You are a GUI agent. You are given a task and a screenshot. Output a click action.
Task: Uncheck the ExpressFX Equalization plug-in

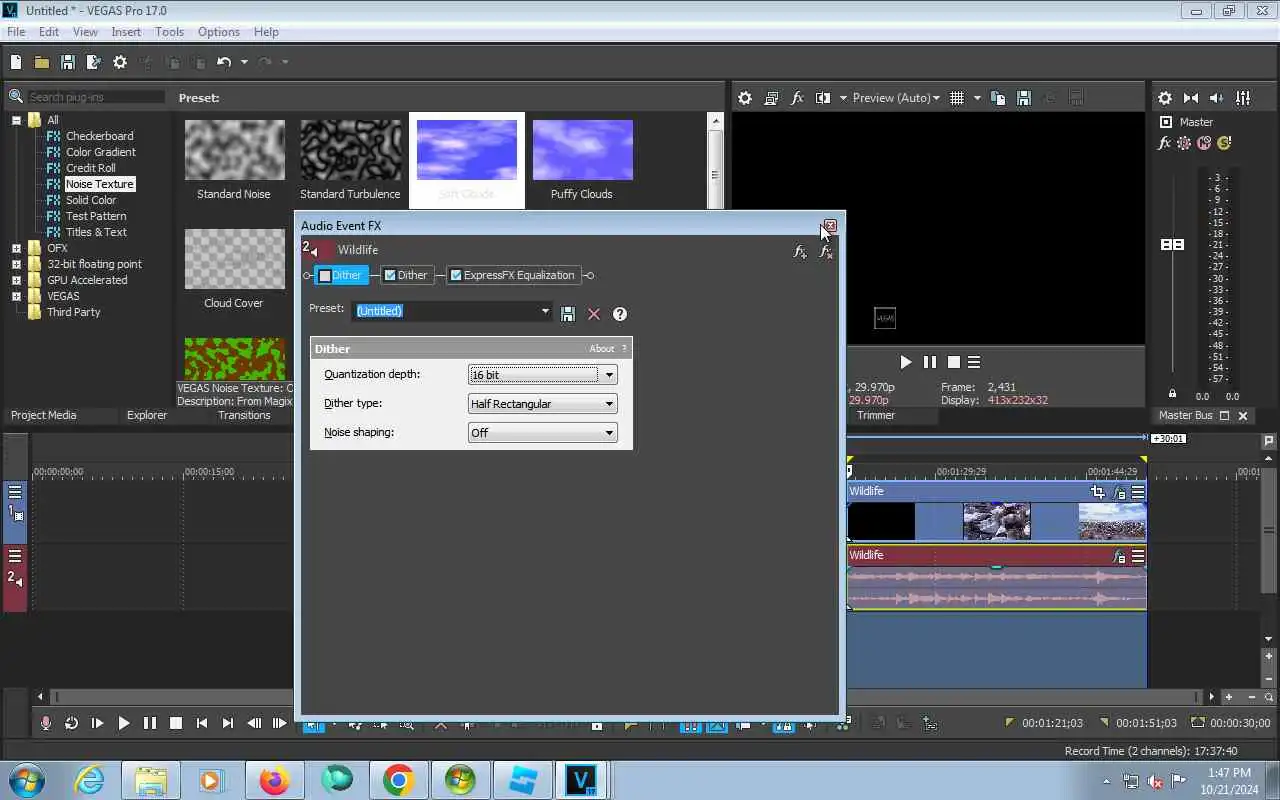[x=456, y=276]
